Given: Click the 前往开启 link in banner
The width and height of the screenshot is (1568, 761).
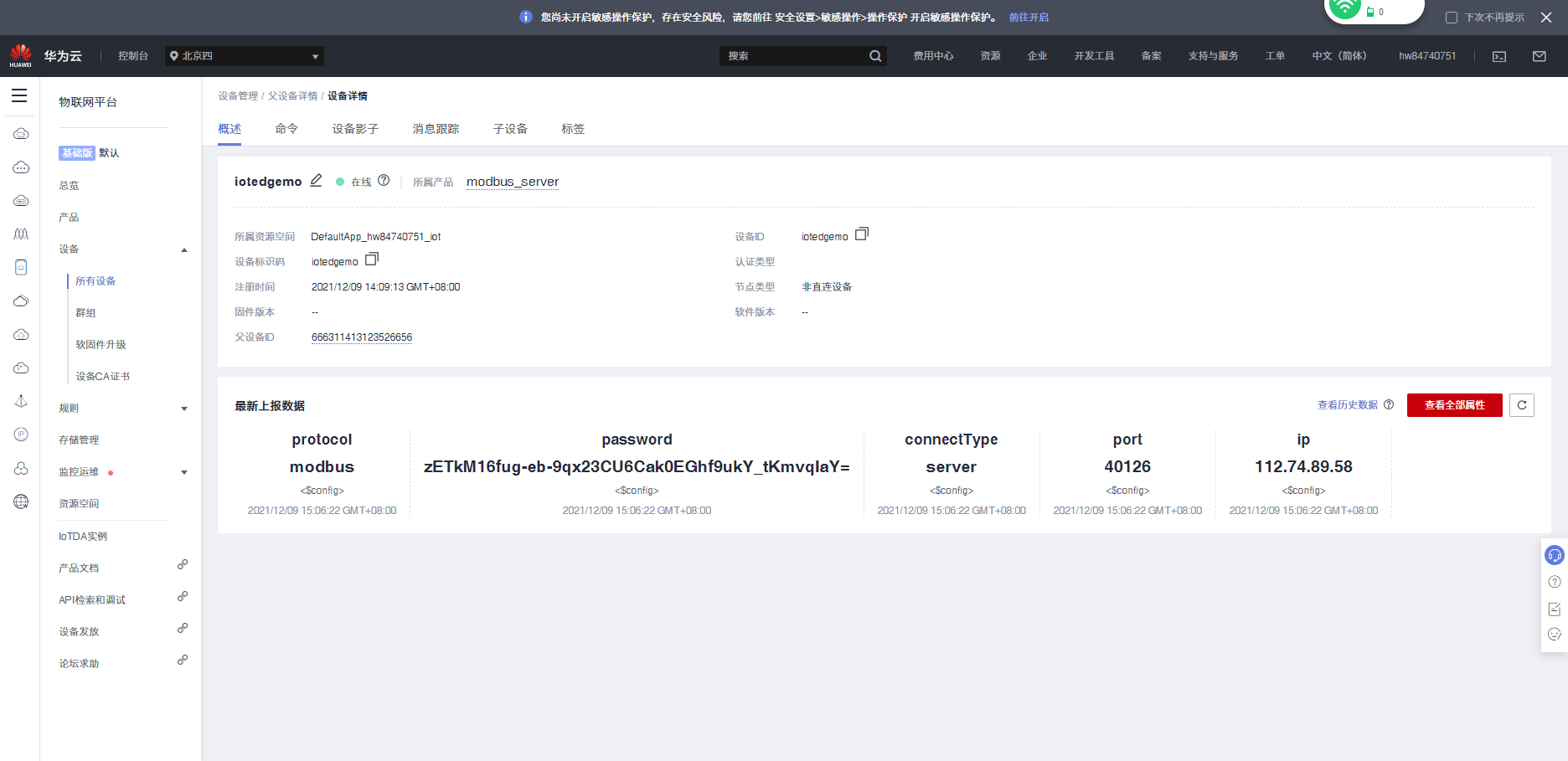Looking at the screenshot, I should coord(1029,18).
